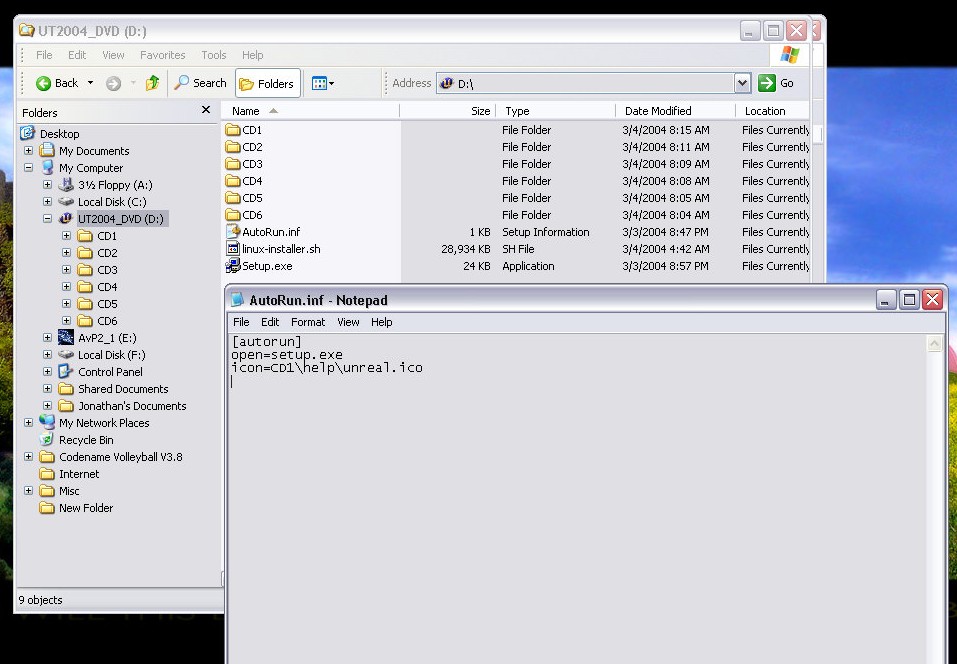Expand the Local Disk (C:) node
Image resolution: width=957 pixels, height=664 pixels.
(48, 201)
